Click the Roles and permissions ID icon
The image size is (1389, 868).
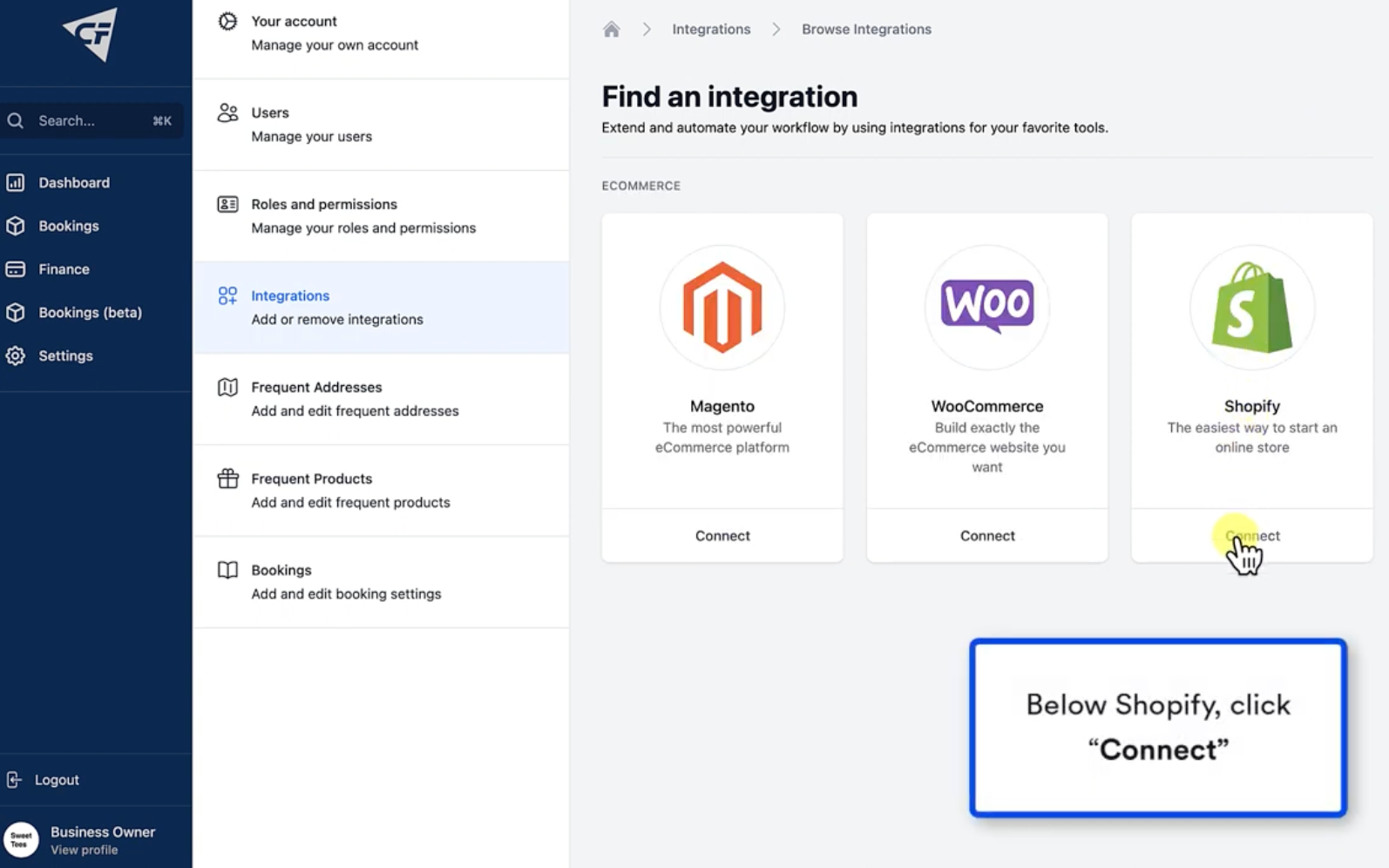pos(227,204)
